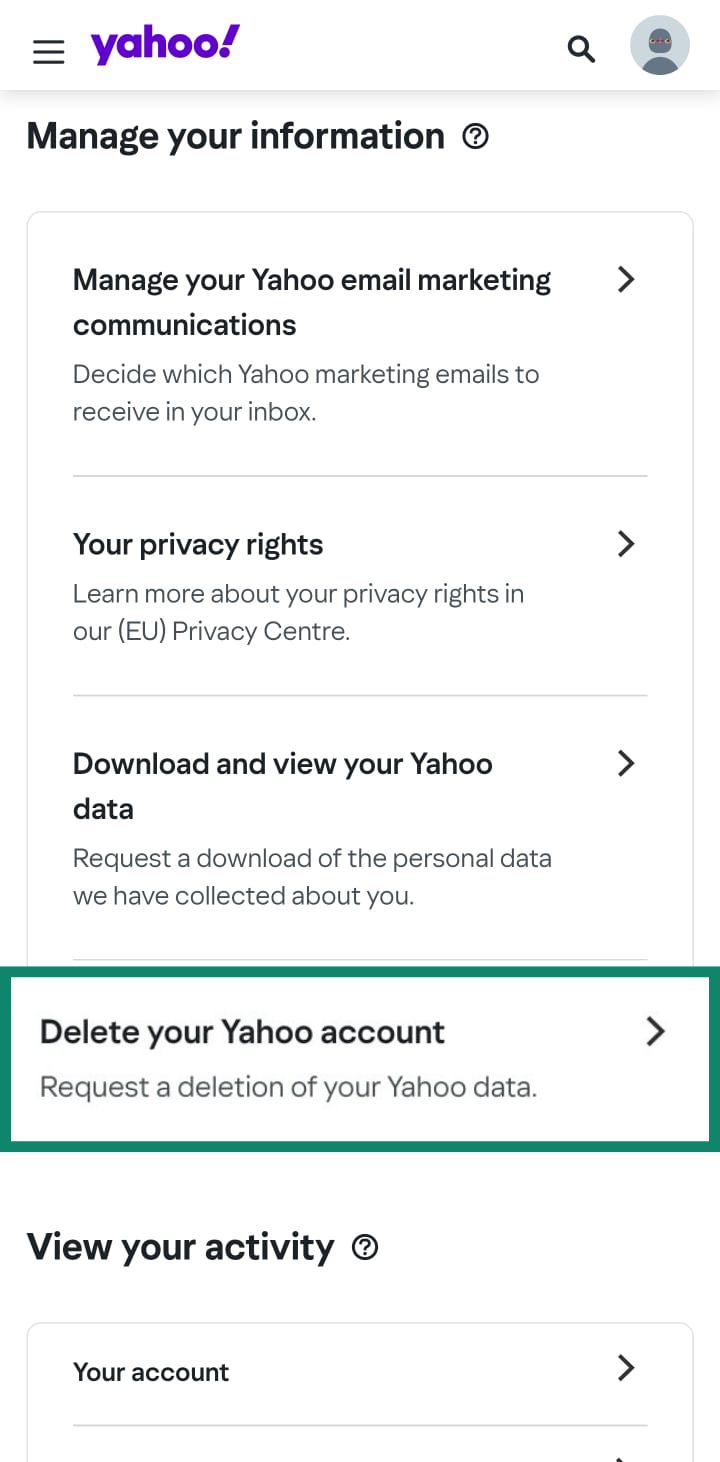Click the Manage your Yahoo email marketing communications title
Image resolution: width=720 pixels, height=1462 pixels.
(311, 302)
